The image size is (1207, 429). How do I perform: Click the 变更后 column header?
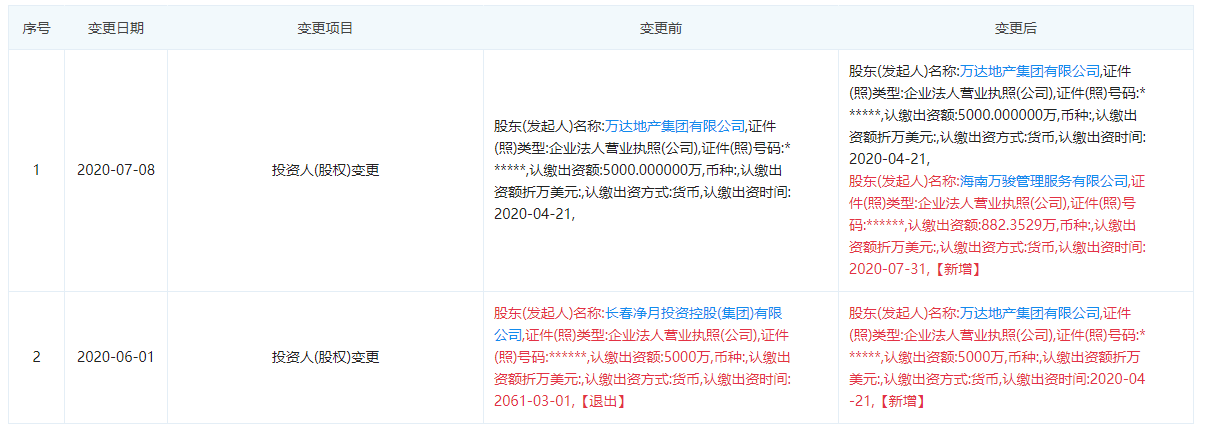tap(1016, 28)
